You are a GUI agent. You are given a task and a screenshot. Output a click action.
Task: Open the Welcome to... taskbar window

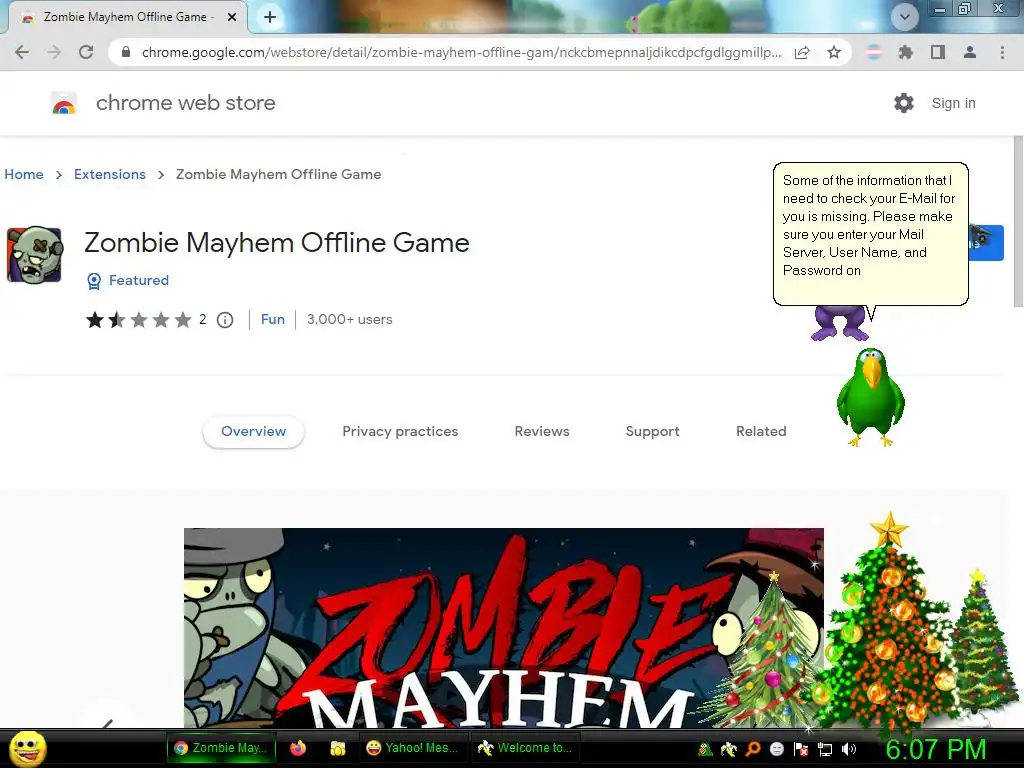coord(525,748)
